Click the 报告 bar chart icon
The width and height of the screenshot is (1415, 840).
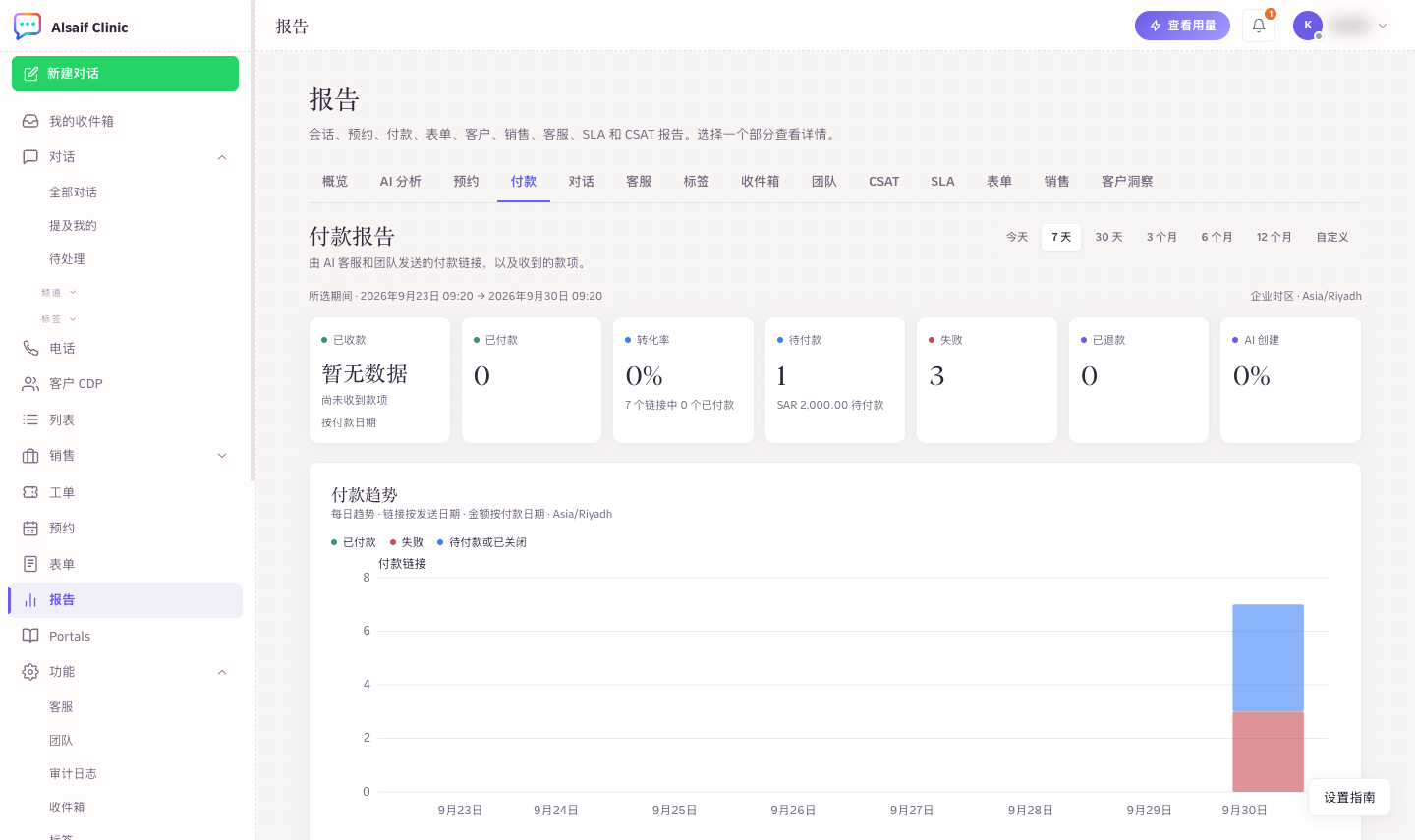30,600
